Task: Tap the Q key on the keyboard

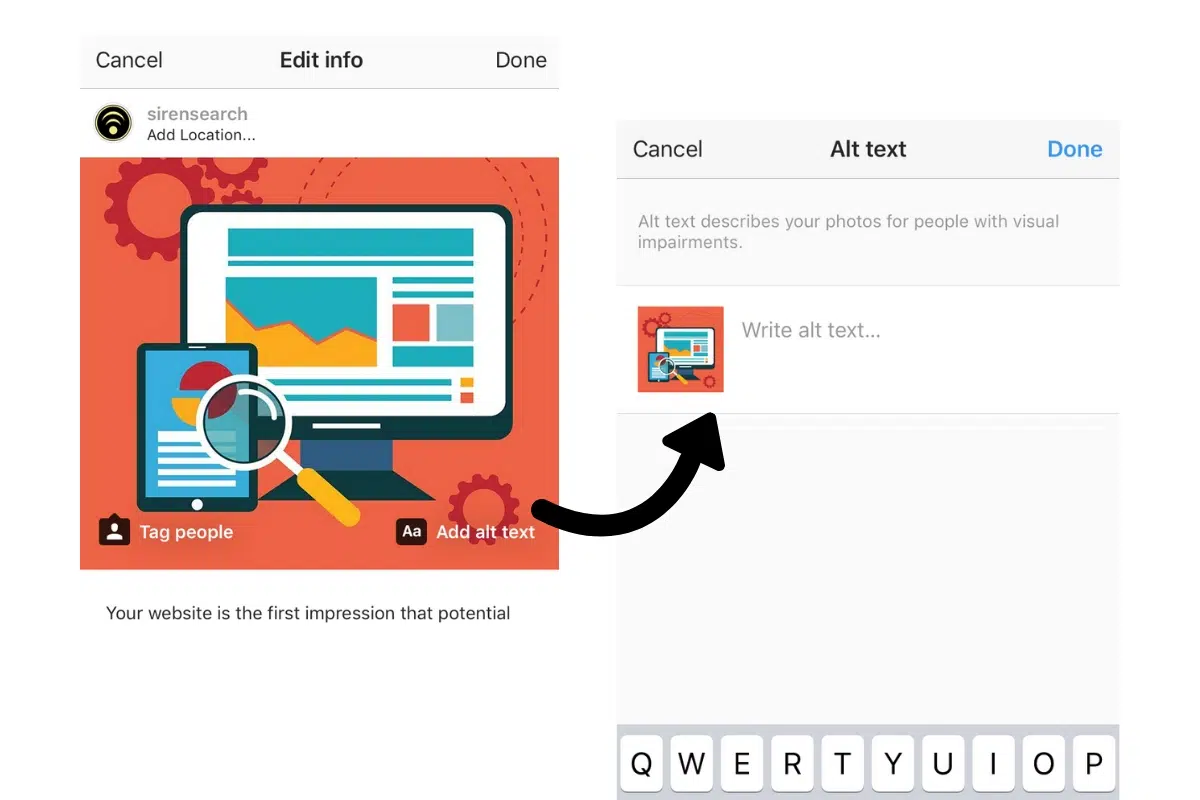Action: tap(641, 766)
